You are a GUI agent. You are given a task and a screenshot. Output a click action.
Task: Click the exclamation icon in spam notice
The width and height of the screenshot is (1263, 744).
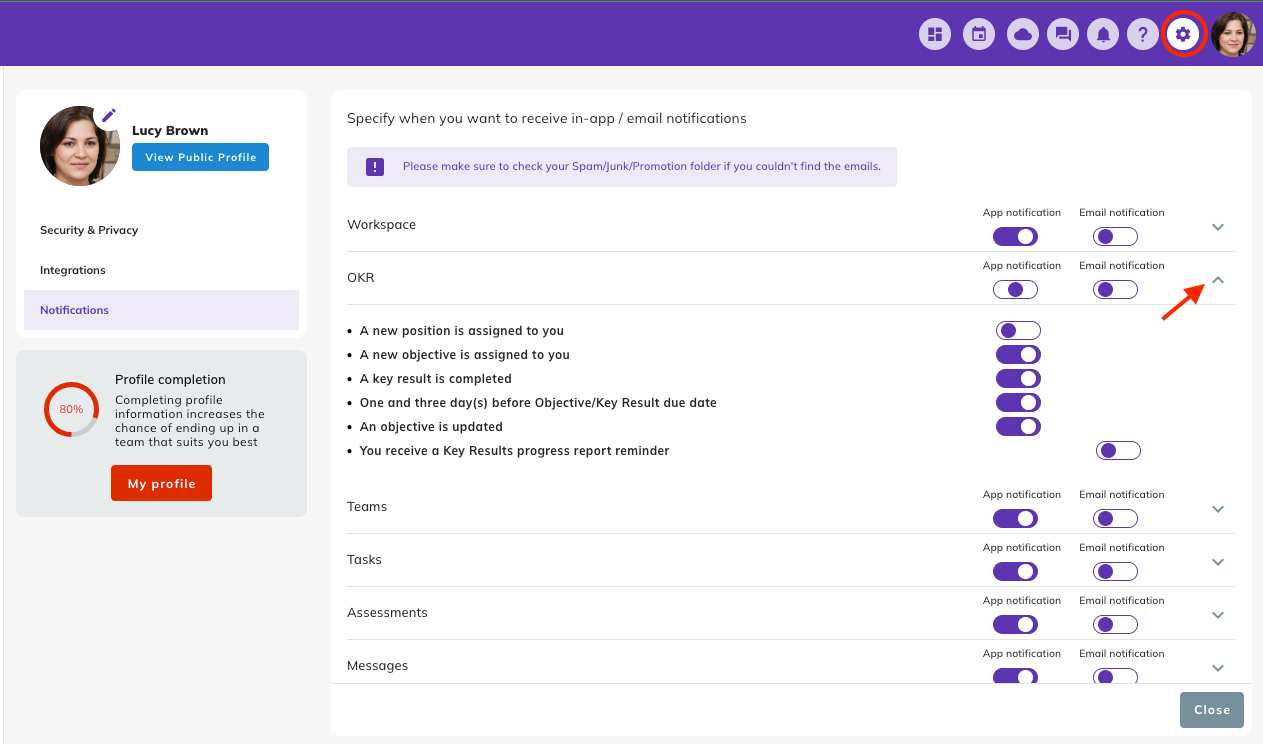point(374,167)
